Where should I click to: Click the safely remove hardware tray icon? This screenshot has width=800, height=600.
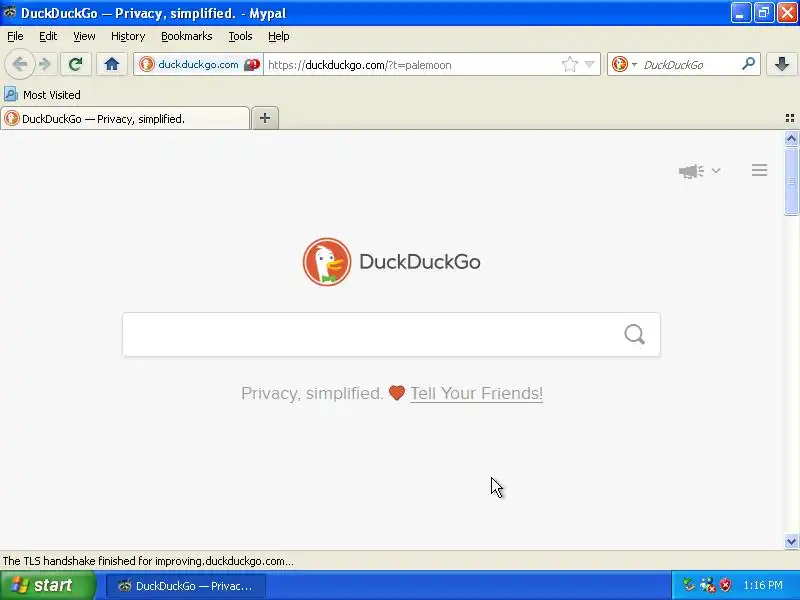point(689,585)
